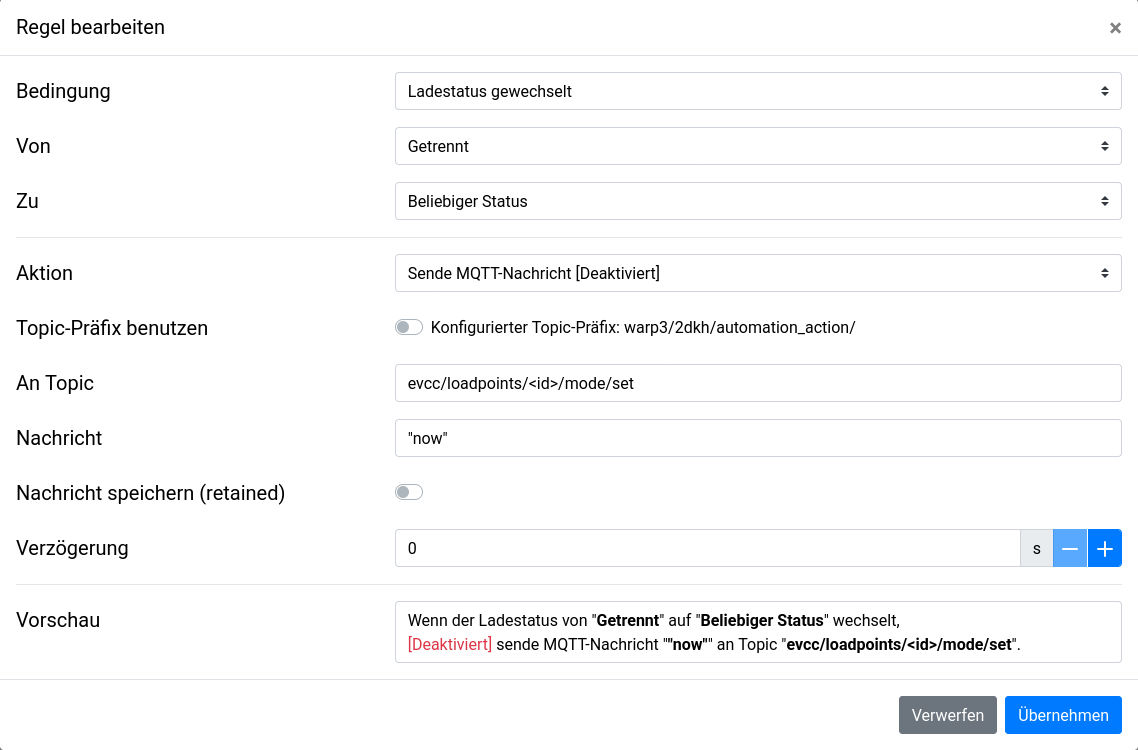Decrease the Verzögerung value with minus

tap(1070, 548)
